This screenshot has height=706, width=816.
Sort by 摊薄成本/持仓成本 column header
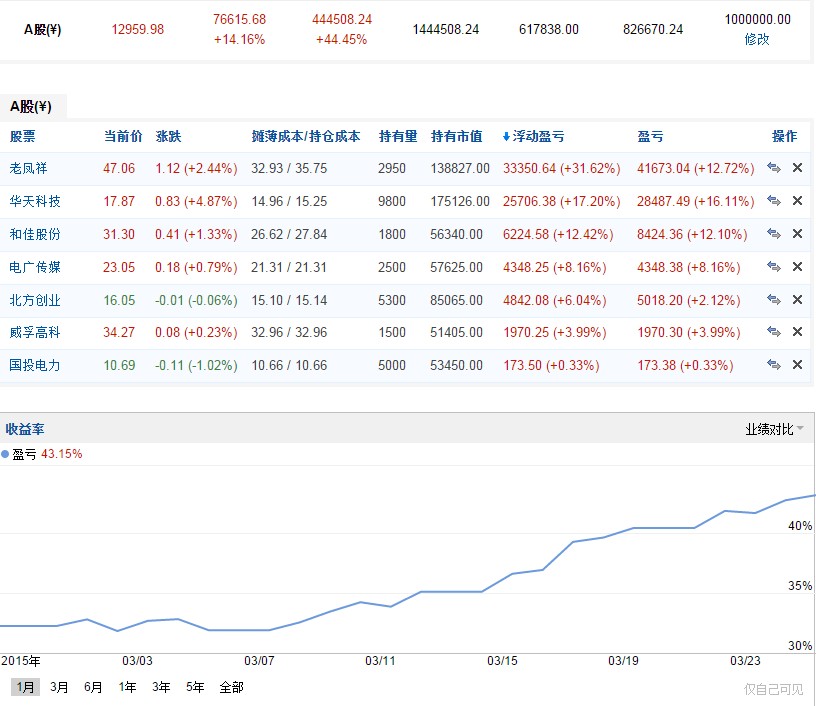click(305, 136)
